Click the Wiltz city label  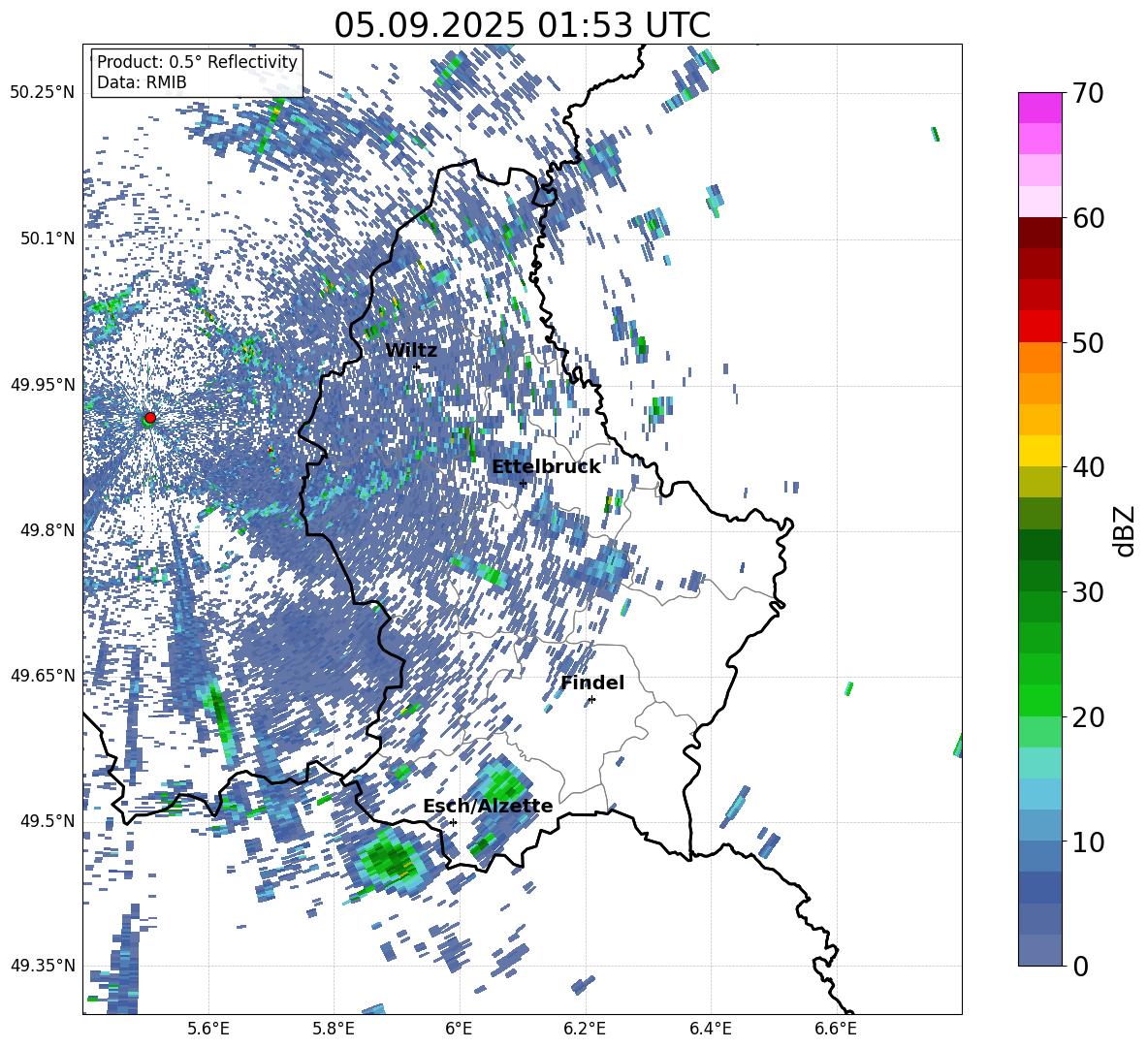click(x=411, y=351)
